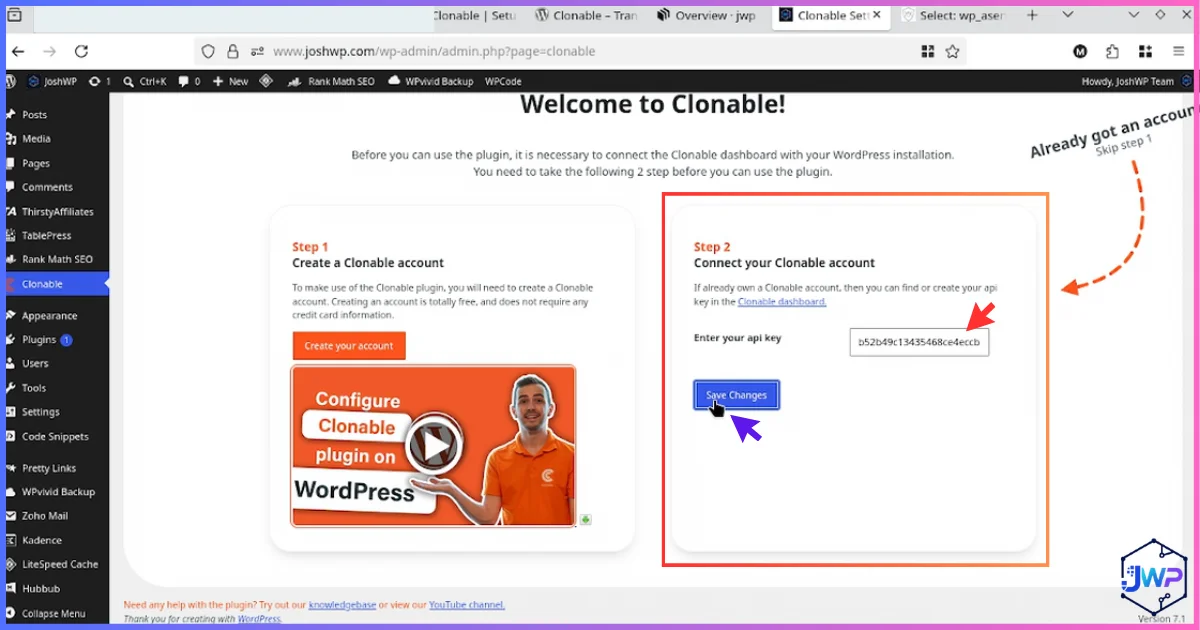The height and width of the screenshot is (630, 1200).
Task: Reload the page with the refresh icon
Action: point(82,51)
